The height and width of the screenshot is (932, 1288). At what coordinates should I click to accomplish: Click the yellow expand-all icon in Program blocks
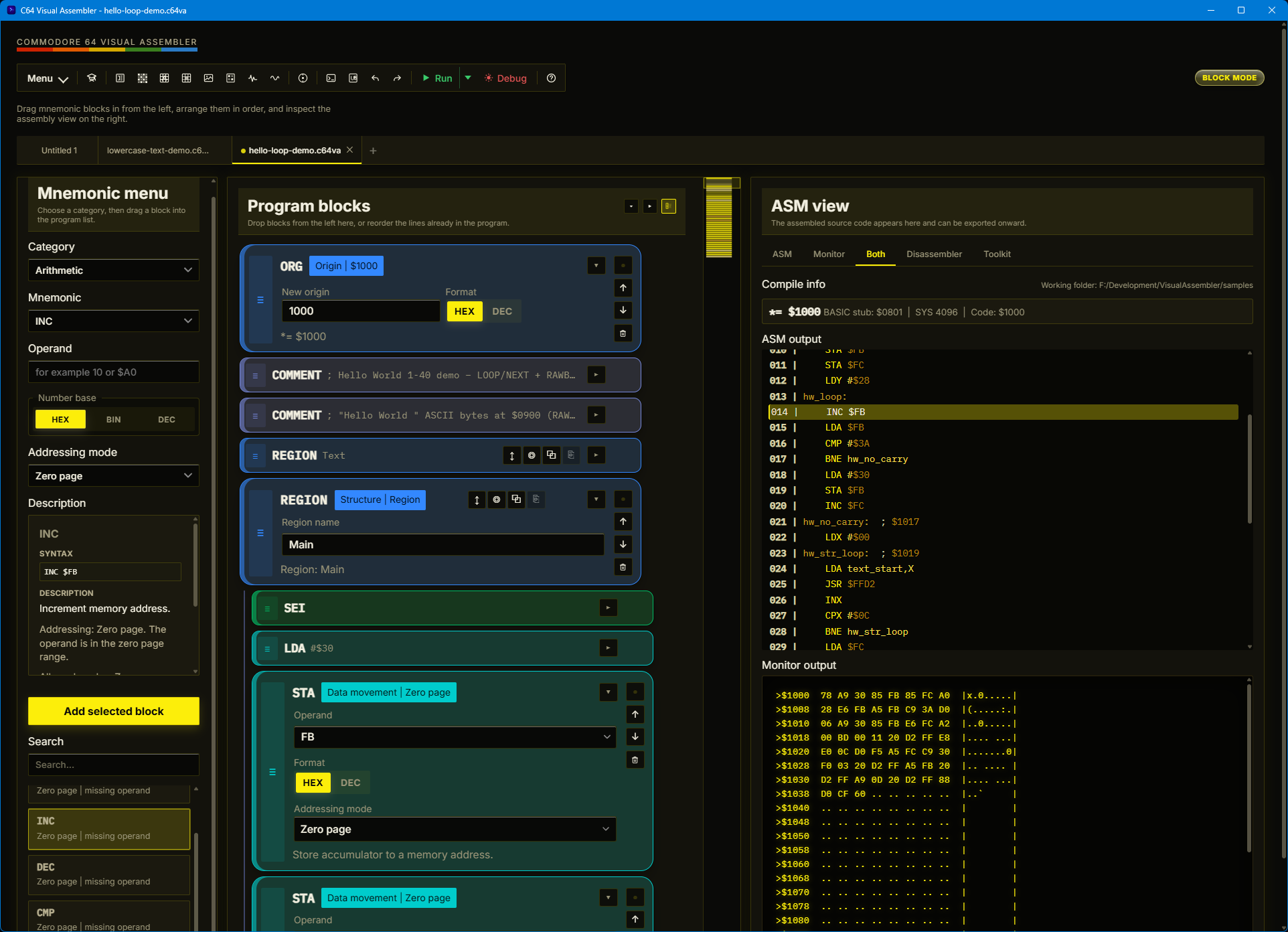pos(668,206)
